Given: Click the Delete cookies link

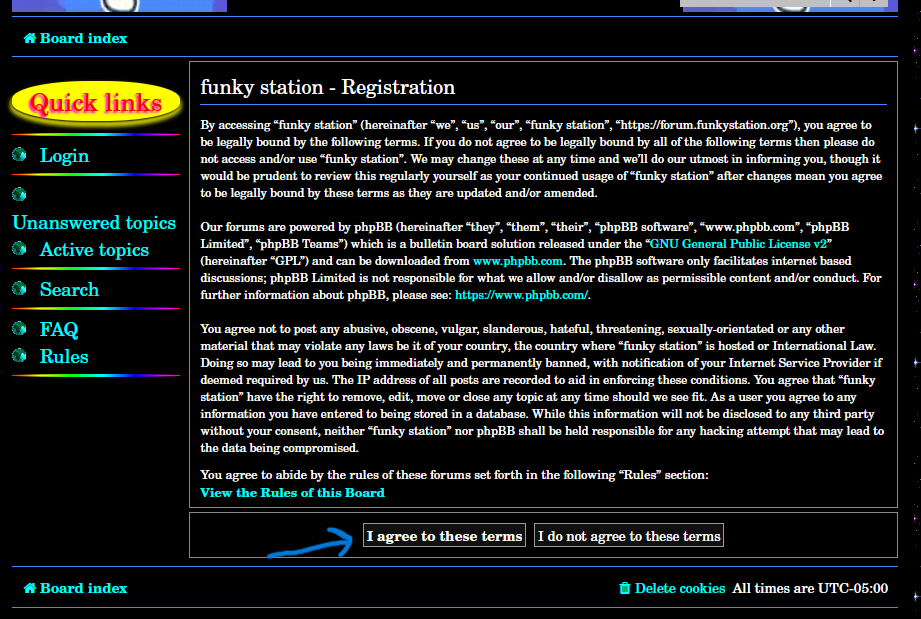Looking at the screenshot, I should pos(680,588).
